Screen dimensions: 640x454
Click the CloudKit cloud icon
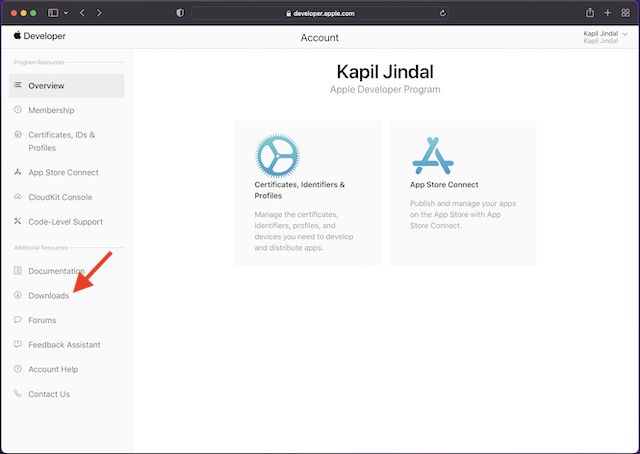tap(18, 196)
